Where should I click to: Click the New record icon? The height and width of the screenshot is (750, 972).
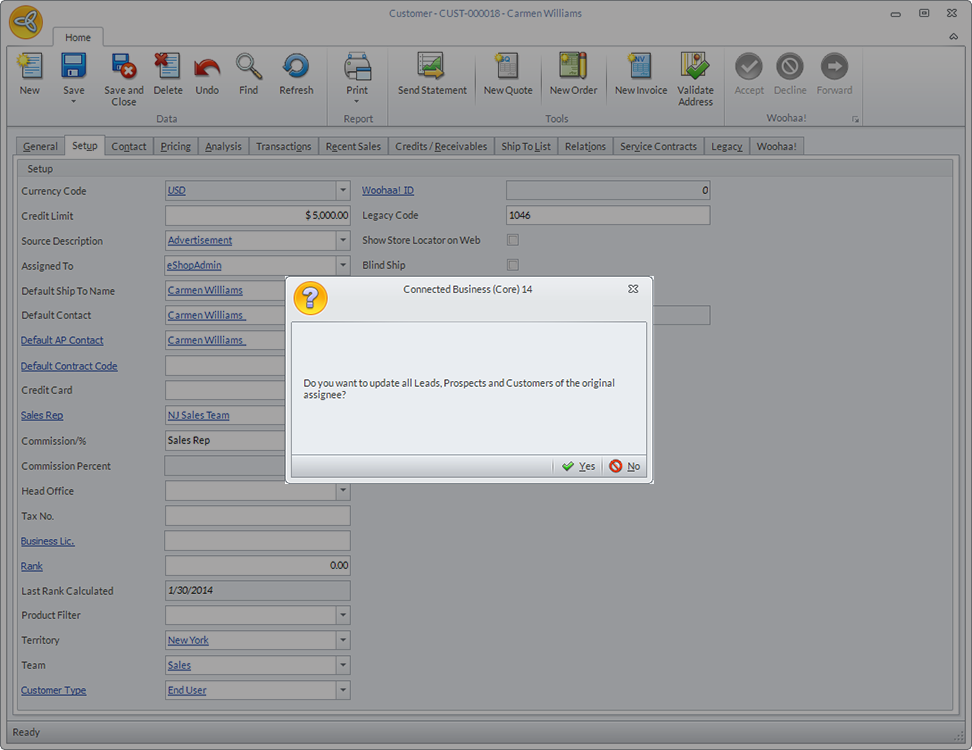click(x=30, y=68)
